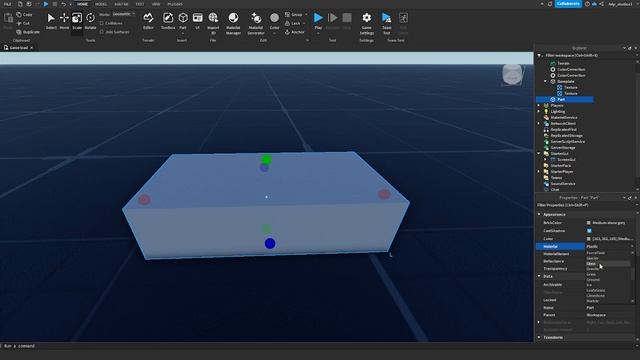Screen dimensions: 640x360
Task: Click the Undo arrow in the title bar
Action: [x=63, y=4]
